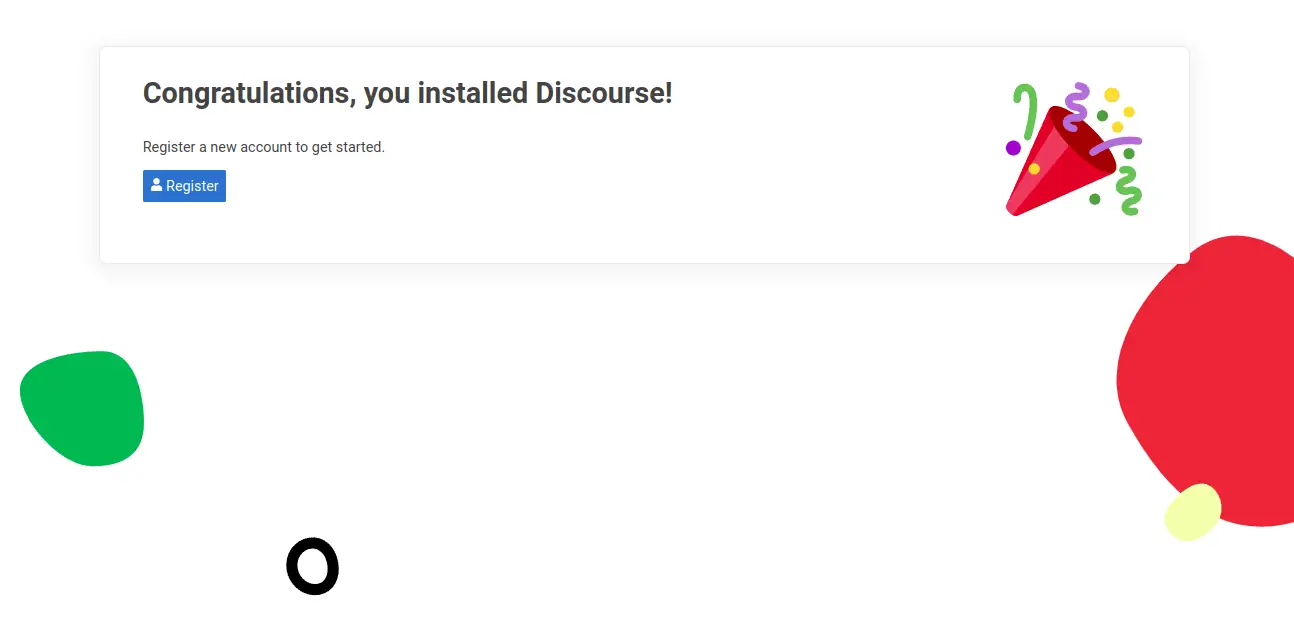Click the green hook-shaped streamer above popper
The width and height of the screenshot is (1294, 632).
[x=1025, y=110]
